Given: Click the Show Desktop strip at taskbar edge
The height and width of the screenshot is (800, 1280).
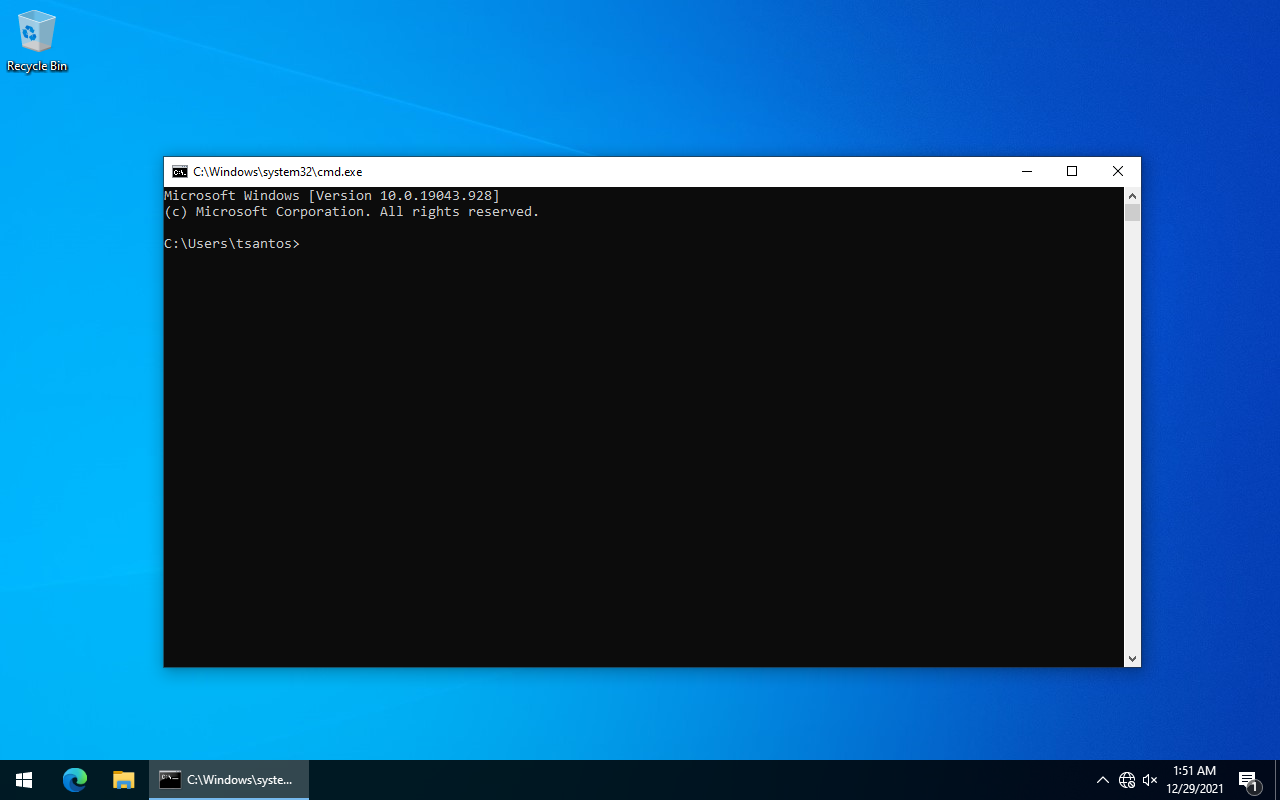Looking at the screenshot, I should 1276,780.
